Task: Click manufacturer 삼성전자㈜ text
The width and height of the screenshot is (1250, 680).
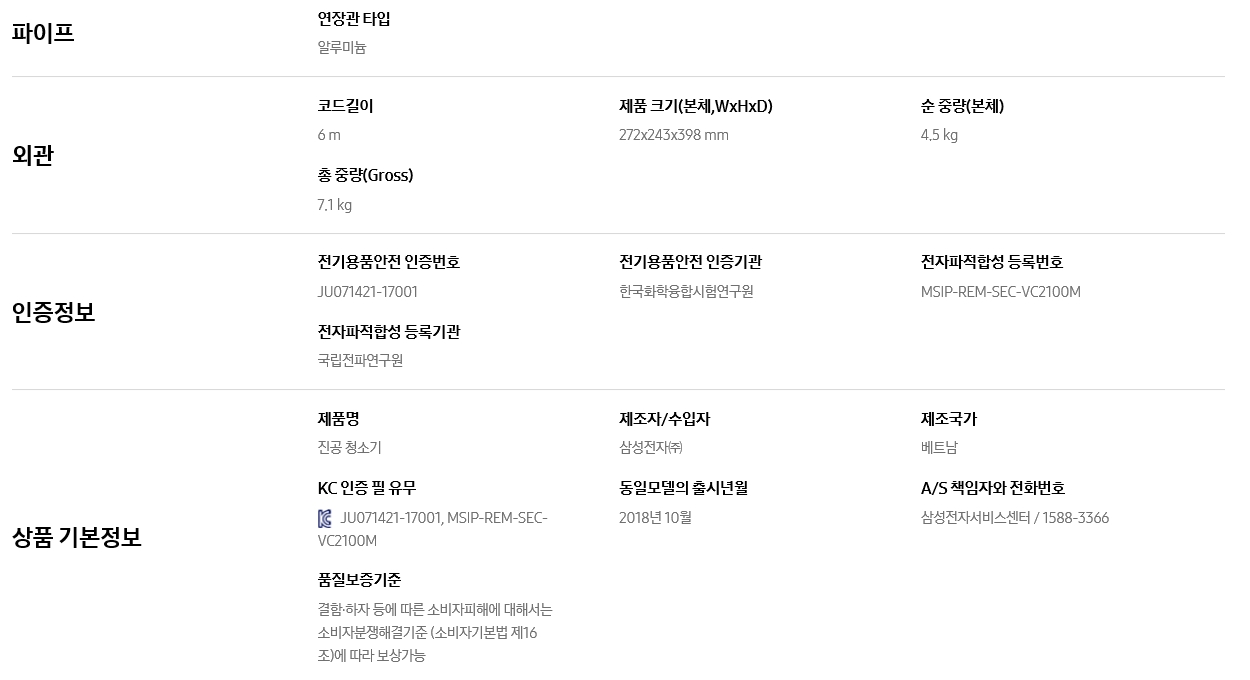Action: [x=651, y=448]
